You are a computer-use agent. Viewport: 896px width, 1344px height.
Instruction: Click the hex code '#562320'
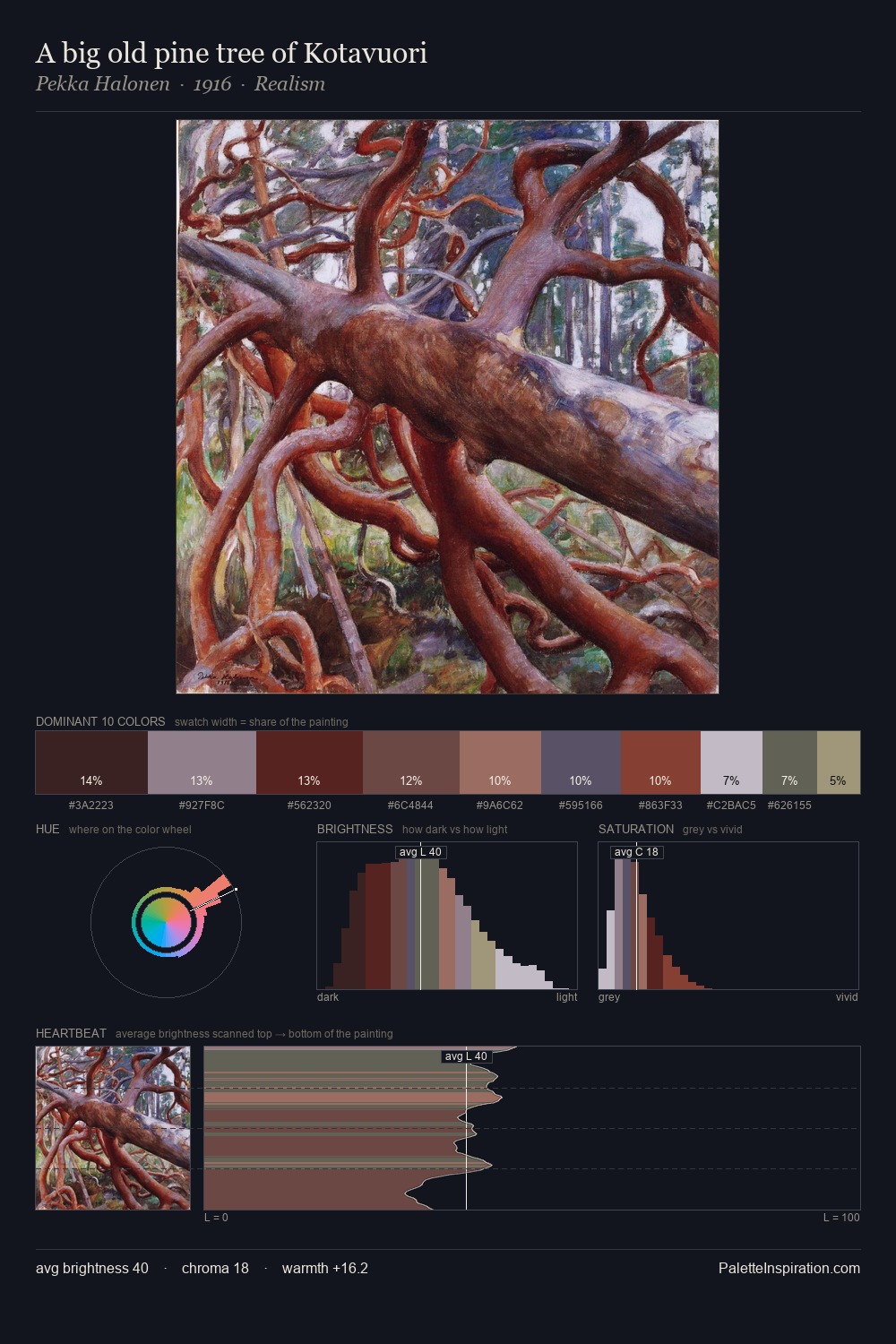point(309,806)
